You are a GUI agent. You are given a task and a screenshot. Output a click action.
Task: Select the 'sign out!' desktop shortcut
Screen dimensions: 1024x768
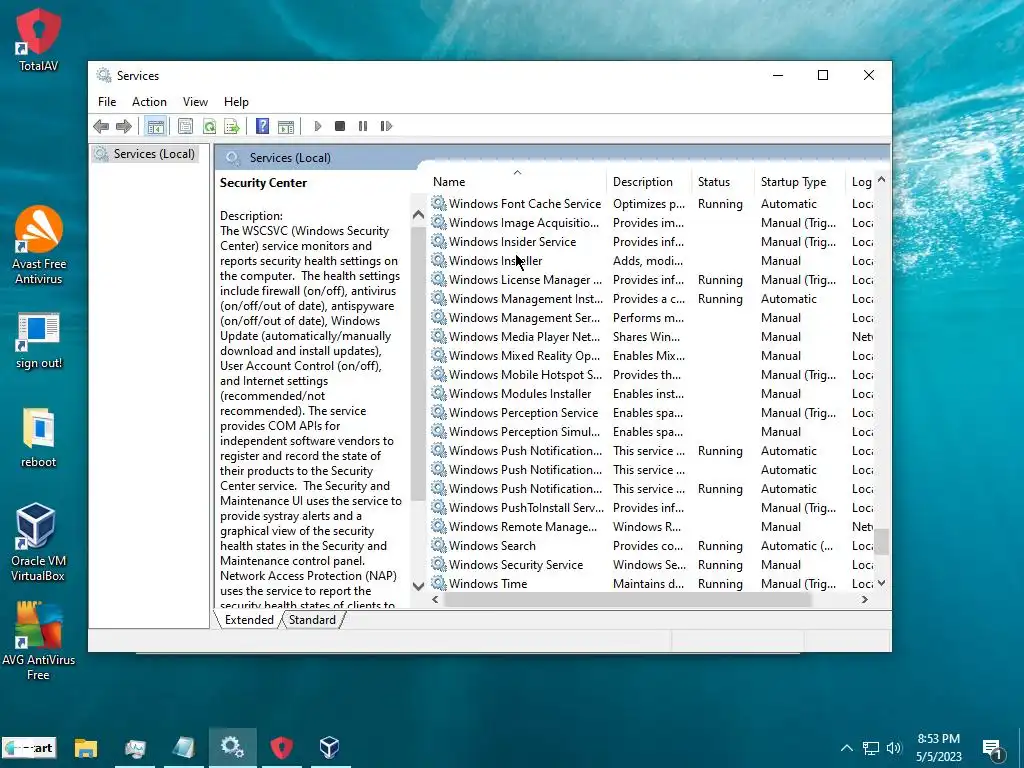click(x=39, y=341)
